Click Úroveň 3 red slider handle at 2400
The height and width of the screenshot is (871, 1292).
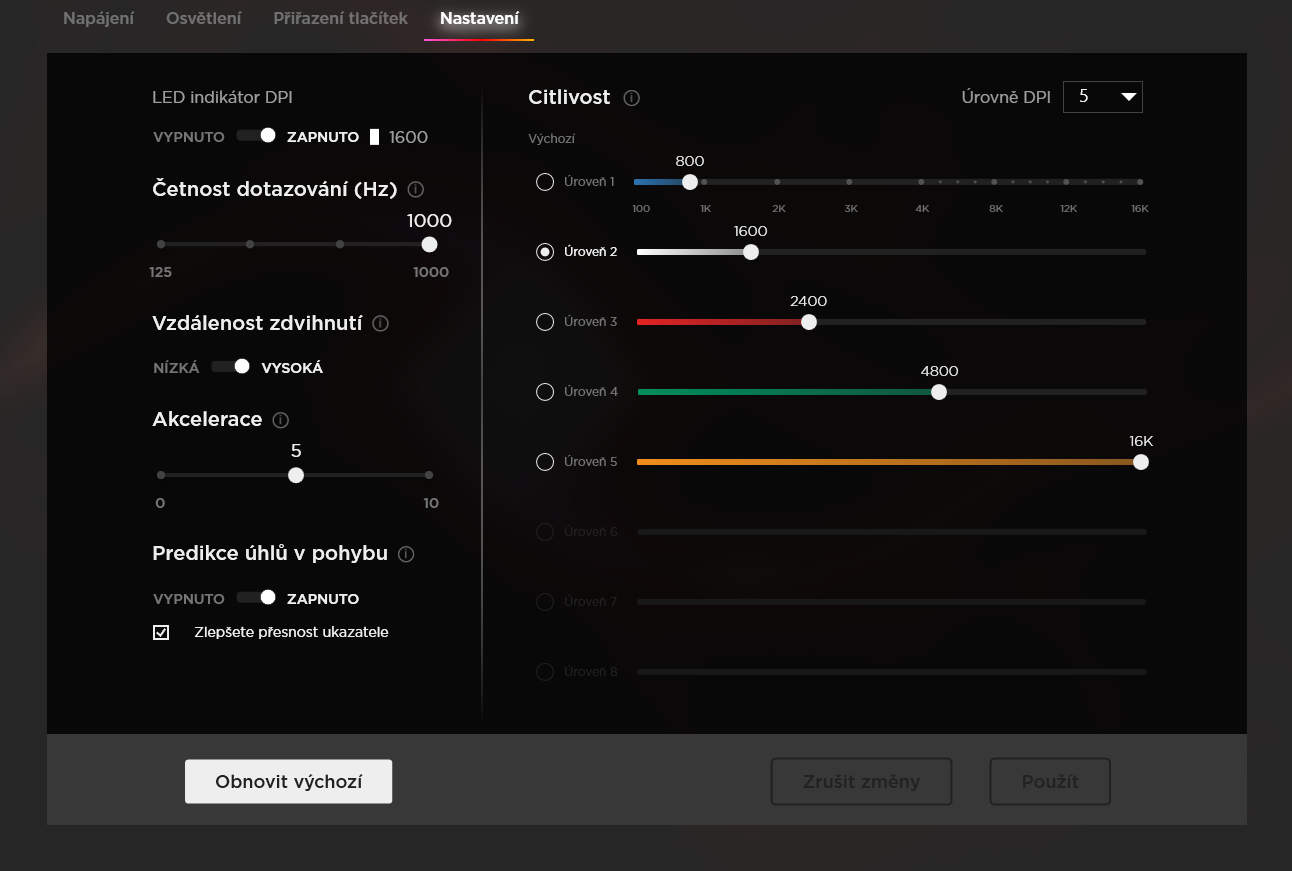[x=809, y=322]
